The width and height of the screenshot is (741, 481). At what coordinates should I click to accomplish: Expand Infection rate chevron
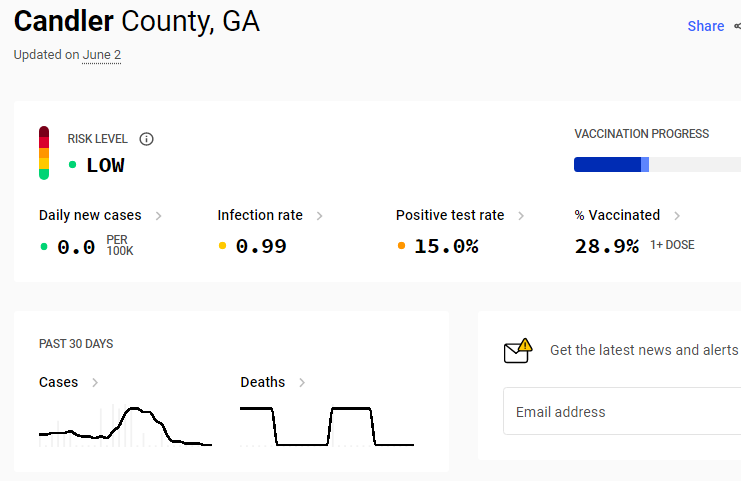(319, 216)
